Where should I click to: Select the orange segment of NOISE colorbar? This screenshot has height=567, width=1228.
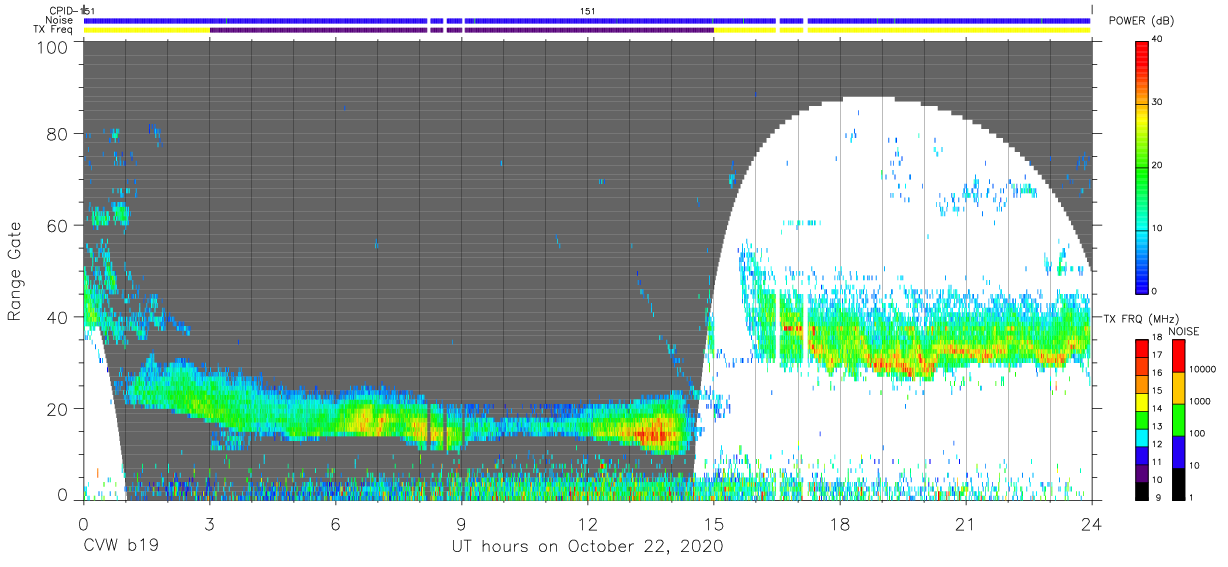pos(1177,387)
